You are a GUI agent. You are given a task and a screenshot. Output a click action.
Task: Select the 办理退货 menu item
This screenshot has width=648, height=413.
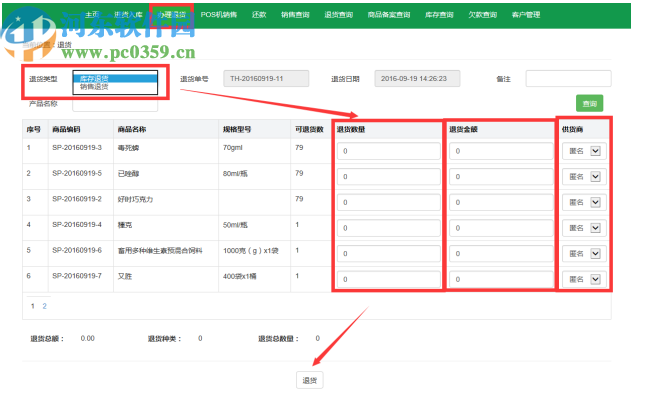tap(172, 14)
